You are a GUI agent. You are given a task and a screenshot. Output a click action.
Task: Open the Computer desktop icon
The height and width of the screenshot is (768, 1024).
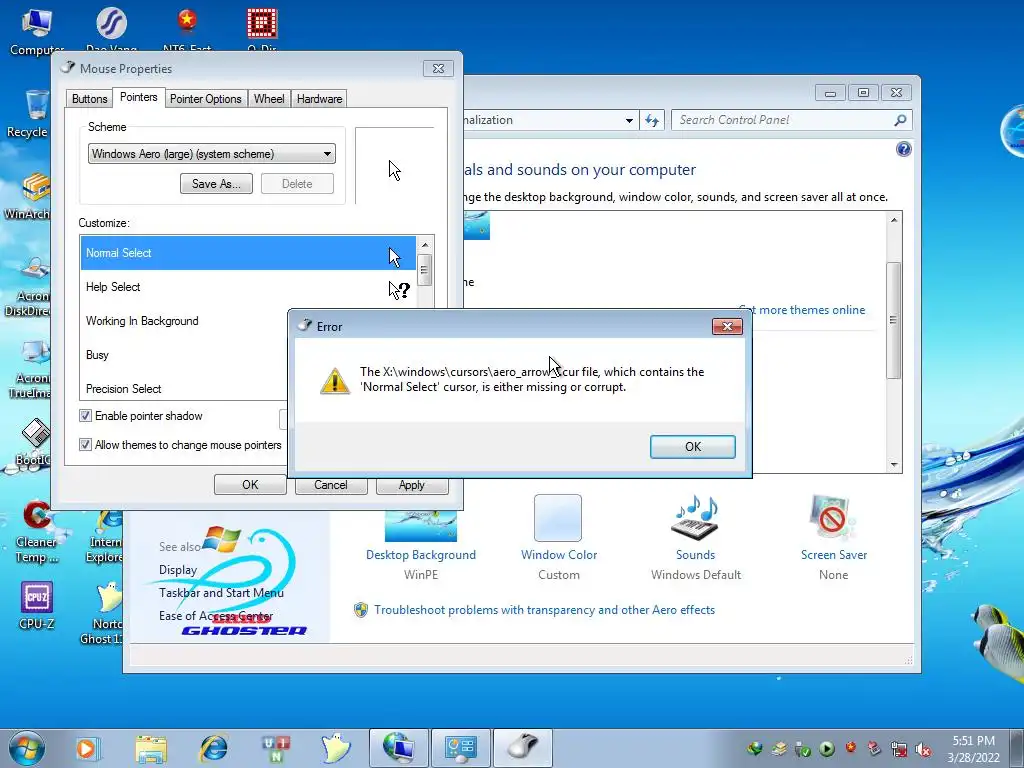click(x=36, y=31)
